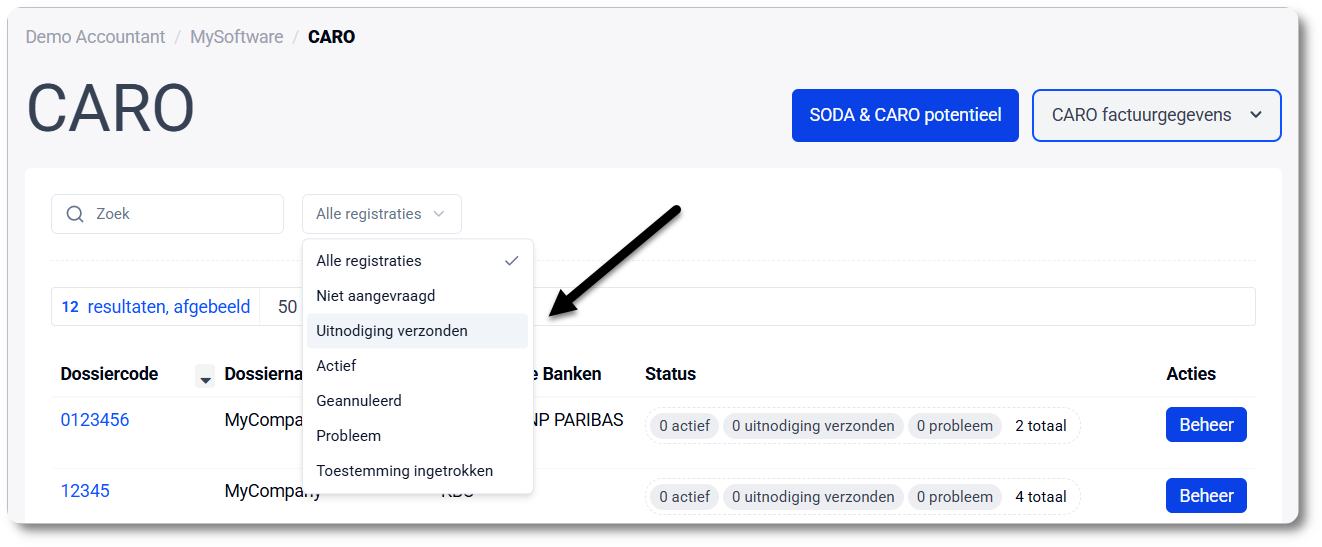
Task: Choose Toestemming ingetrokken option
Action: 404,471
